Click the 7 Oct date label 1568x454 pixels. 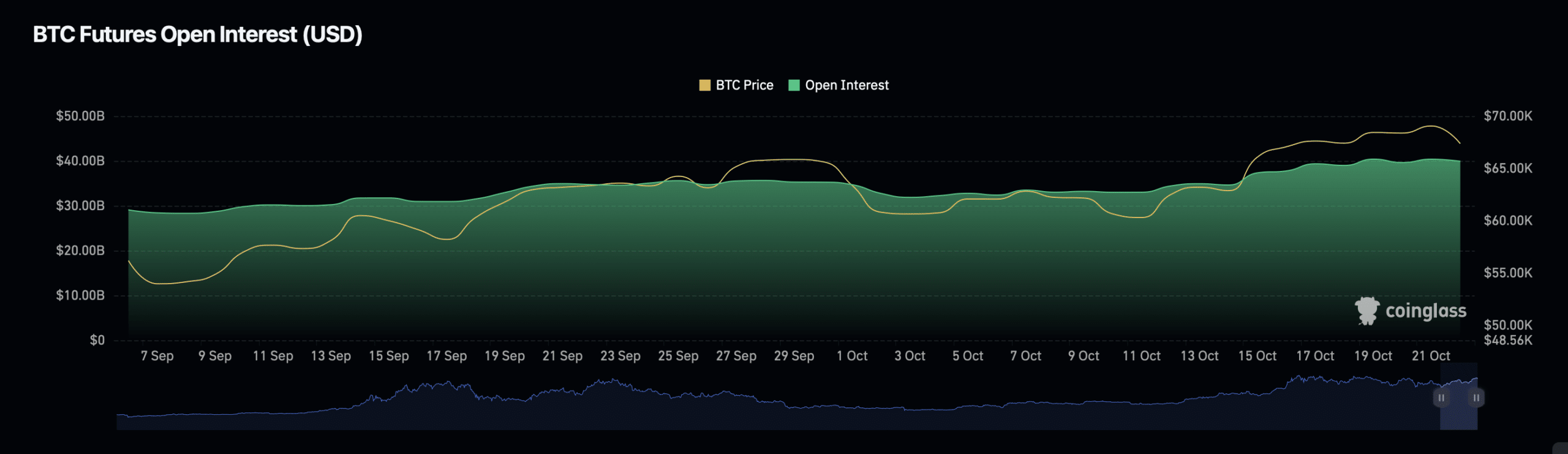point(1025,356)
